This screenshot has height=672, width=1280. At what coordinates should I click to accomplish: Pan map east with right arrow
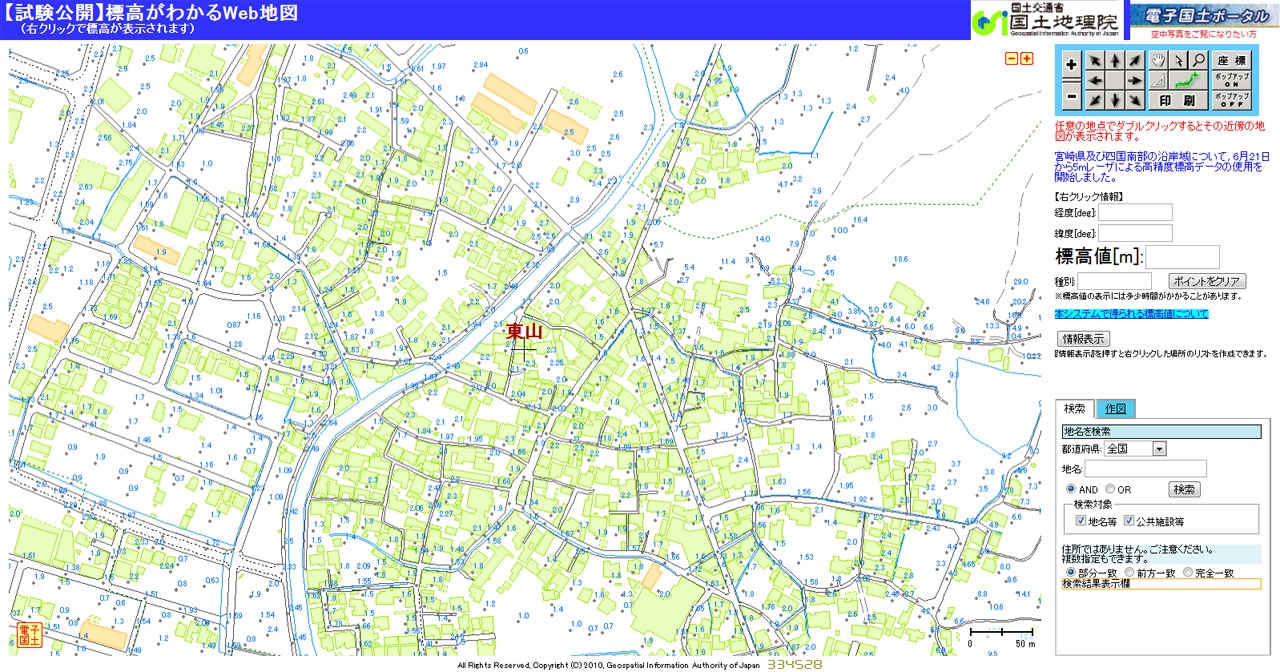(1135, 81)
